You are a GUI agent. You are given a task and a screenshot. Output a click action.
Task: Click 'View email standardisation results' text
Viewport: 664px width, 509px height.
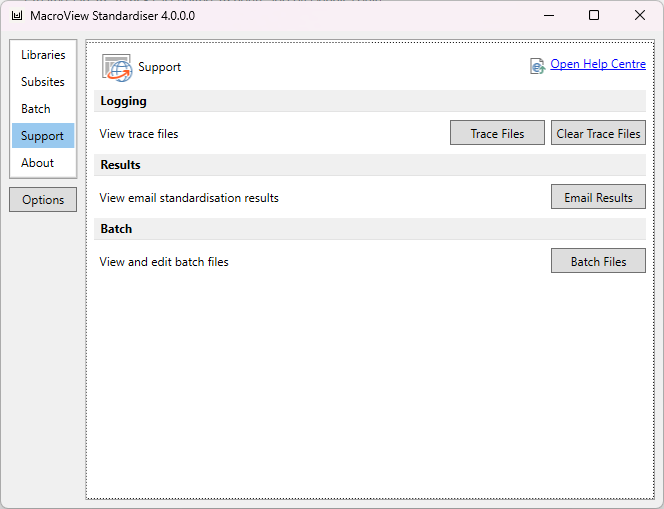(189, 198)
